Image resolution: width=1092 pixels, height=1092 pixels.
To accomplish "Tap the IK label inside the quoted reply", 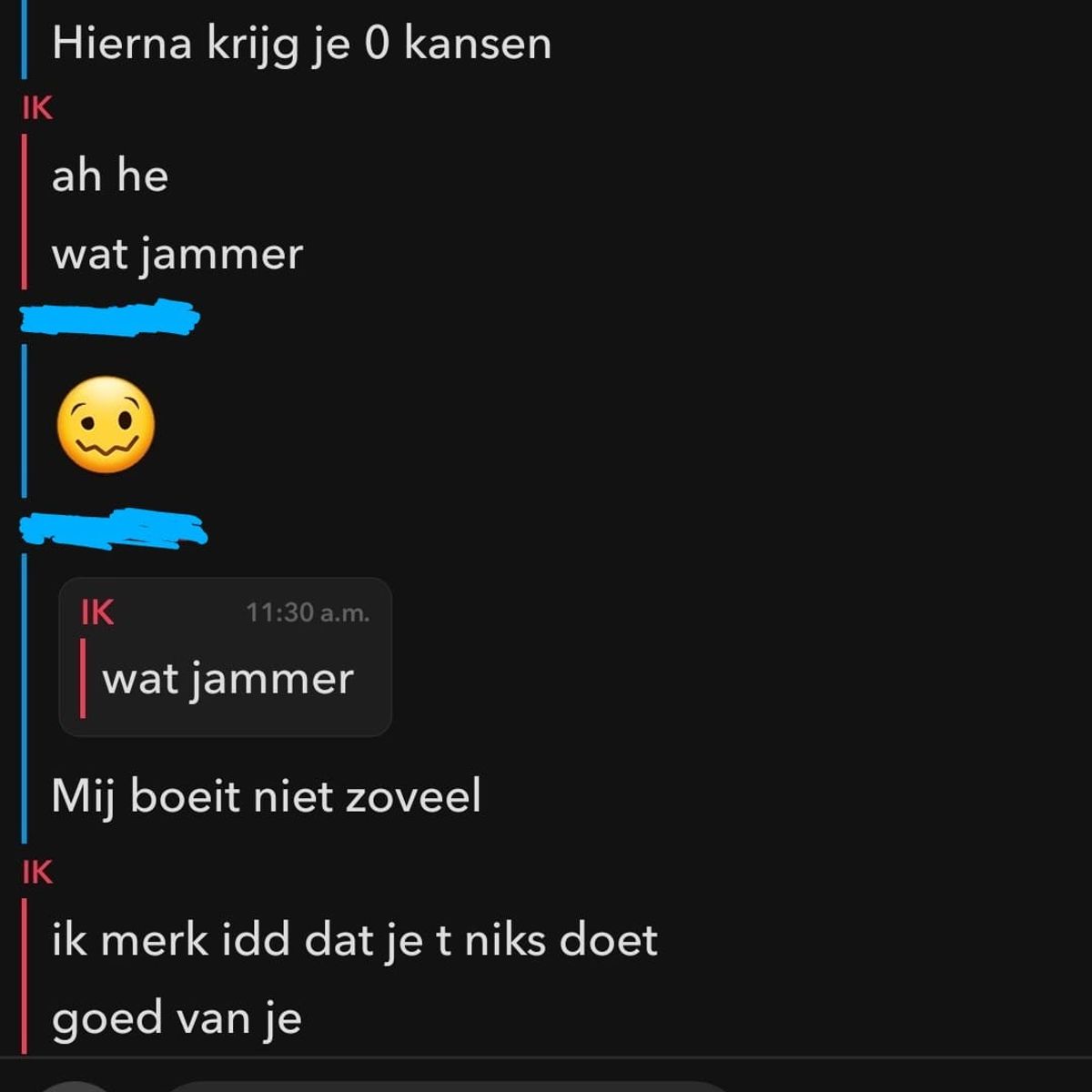I will click(97, 612).
